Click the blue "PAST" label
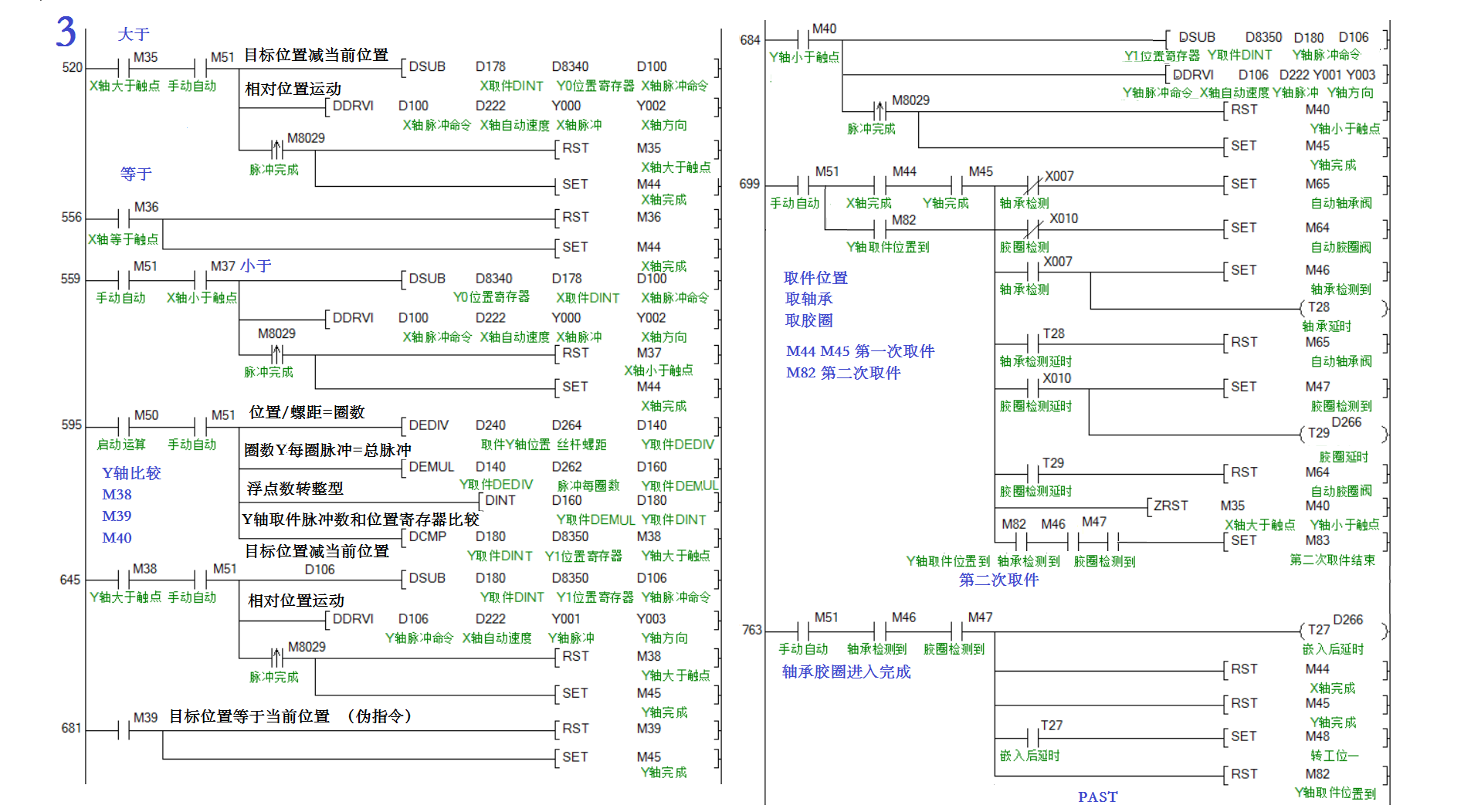 point(1098,797)
